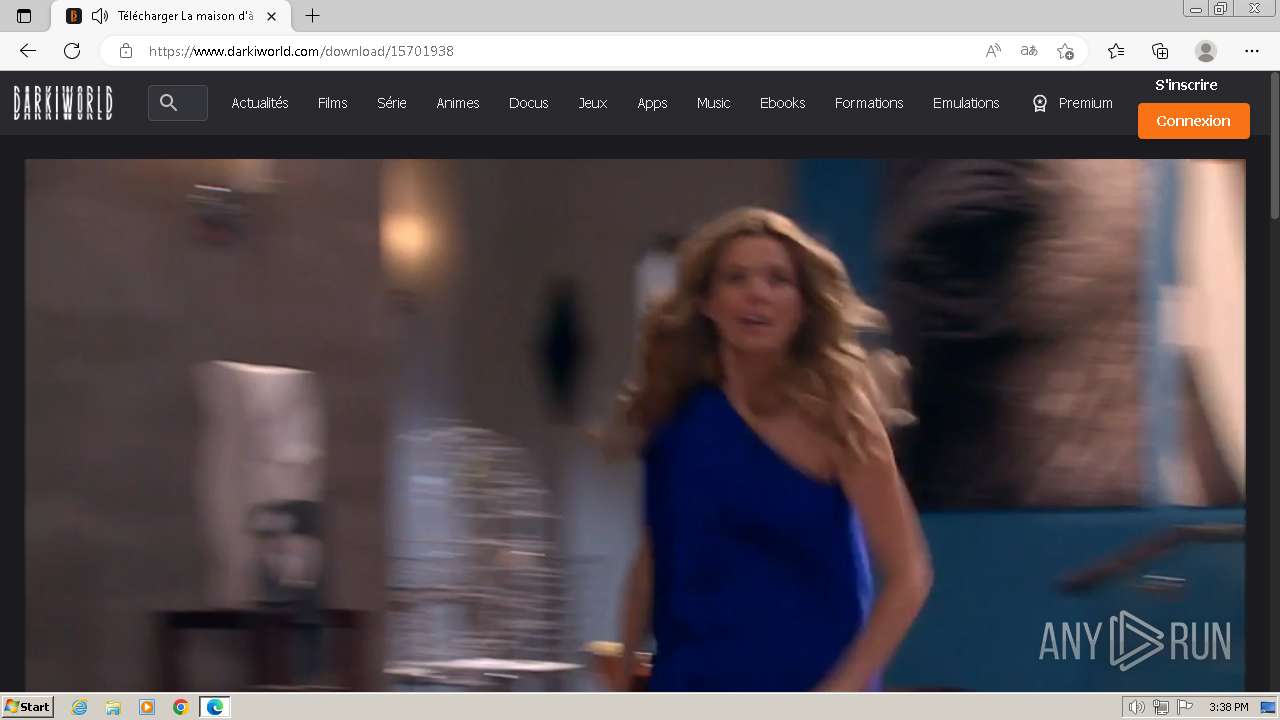Open the site search box

pyautogui.click(x=178, y=103)
